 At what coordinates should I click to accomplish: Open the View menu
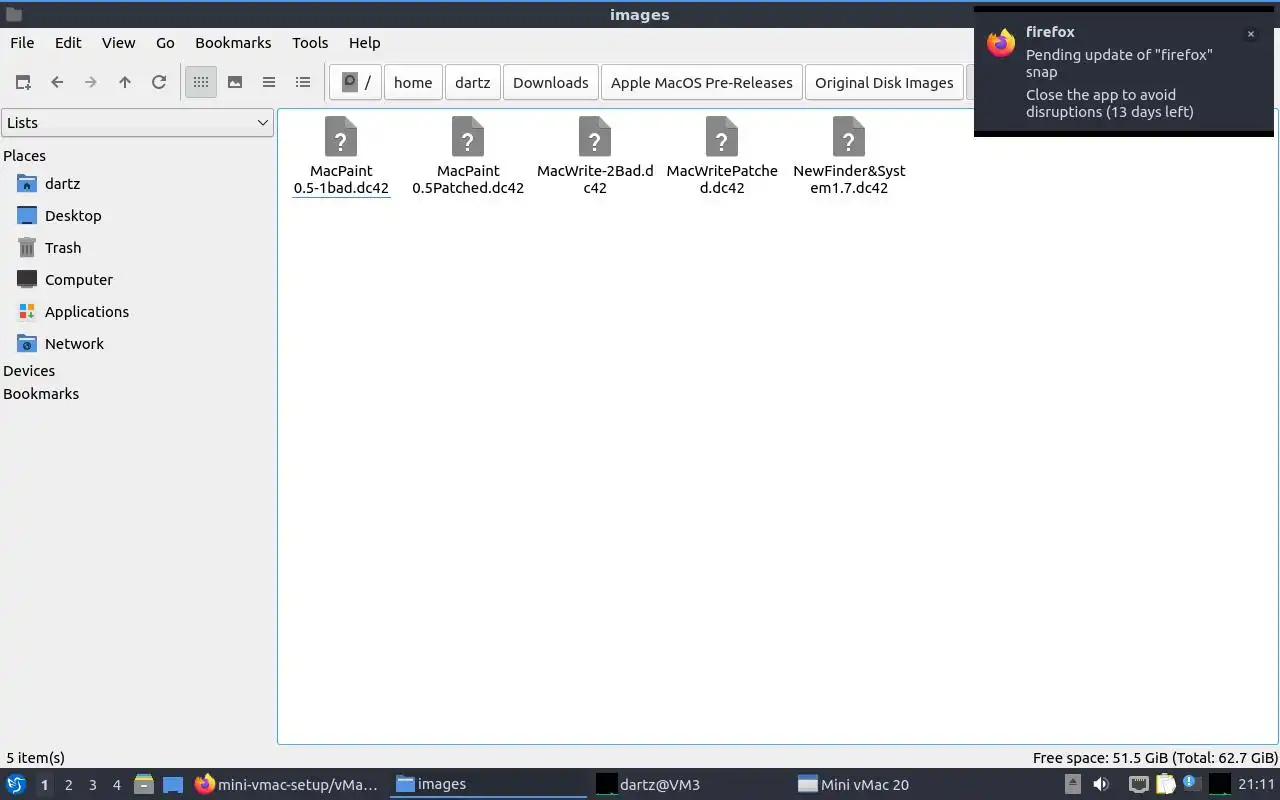118,43
